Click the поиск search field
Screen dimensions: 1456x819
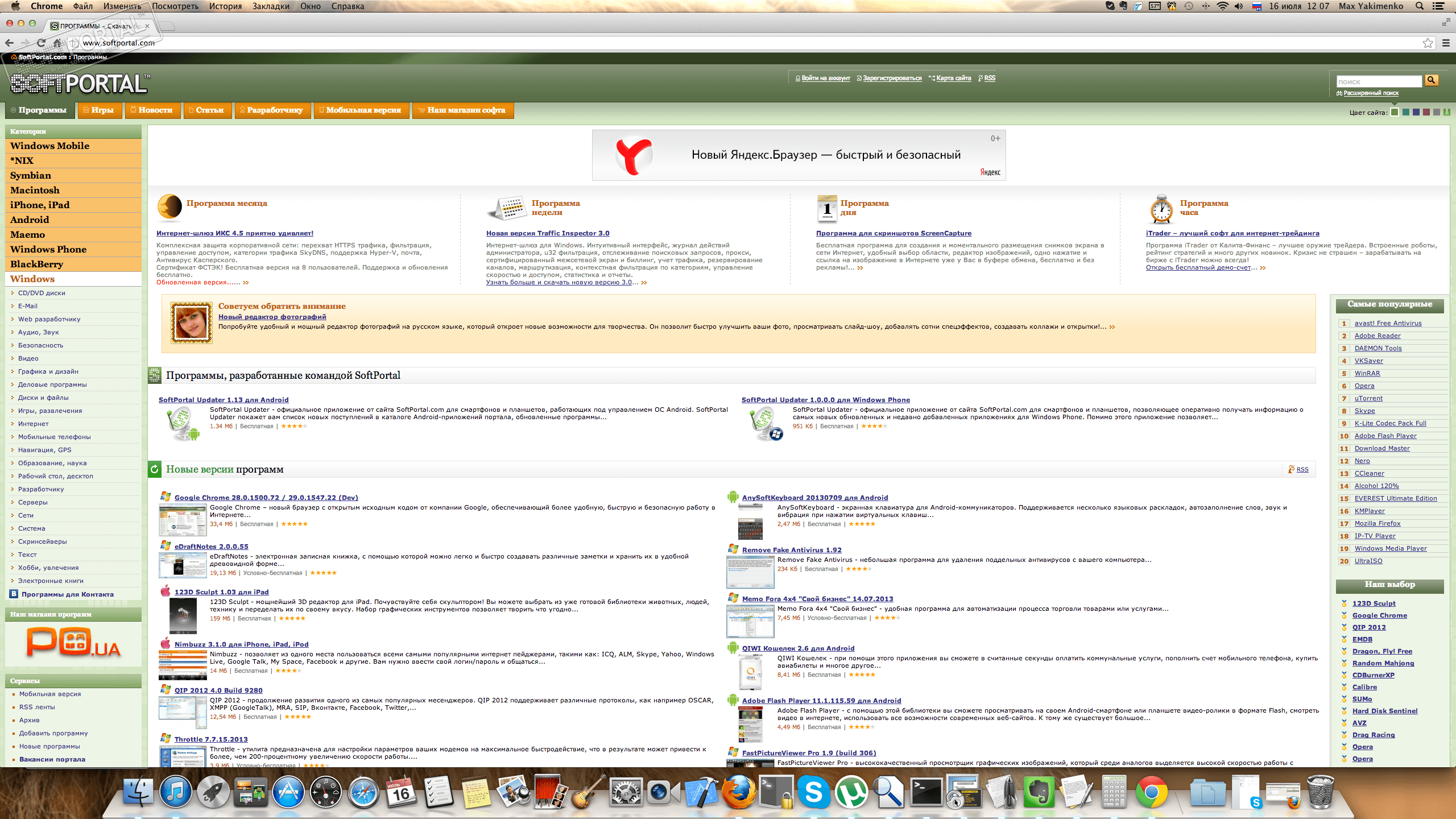(x=1379, y=81)
